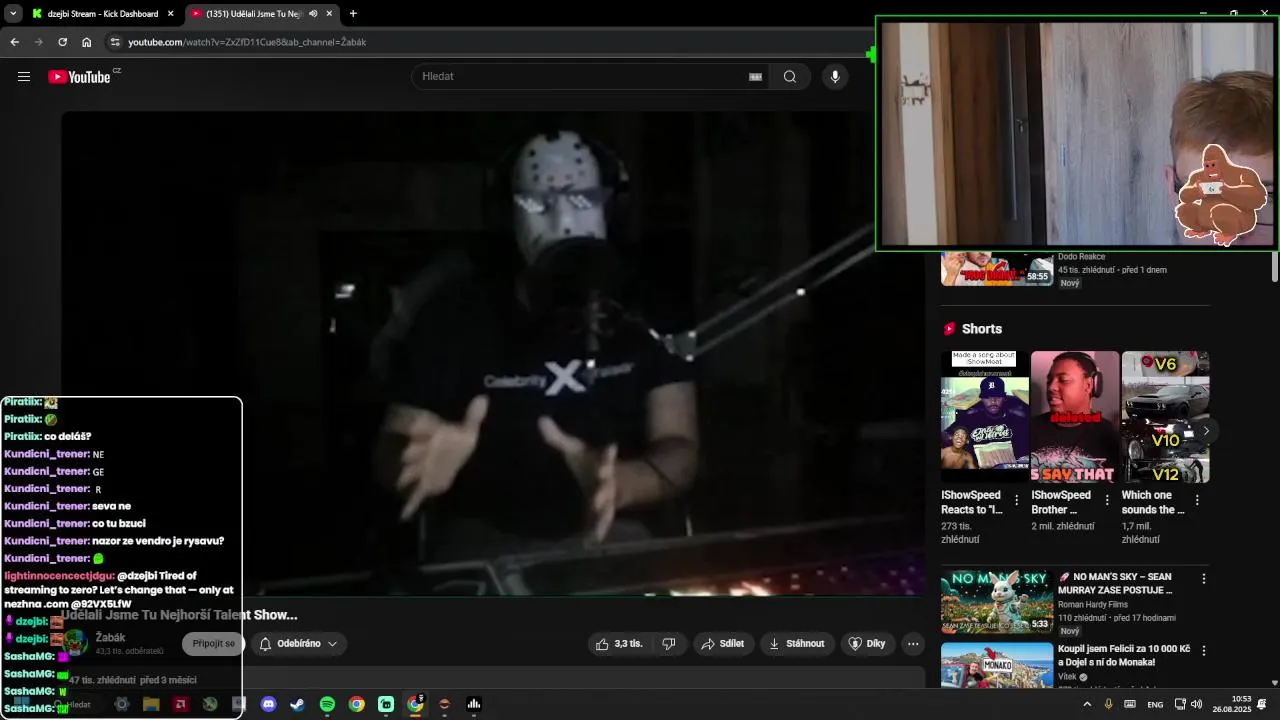Go back with the browser back arrow
1280x720 pixels.
[x=14, y=42]
